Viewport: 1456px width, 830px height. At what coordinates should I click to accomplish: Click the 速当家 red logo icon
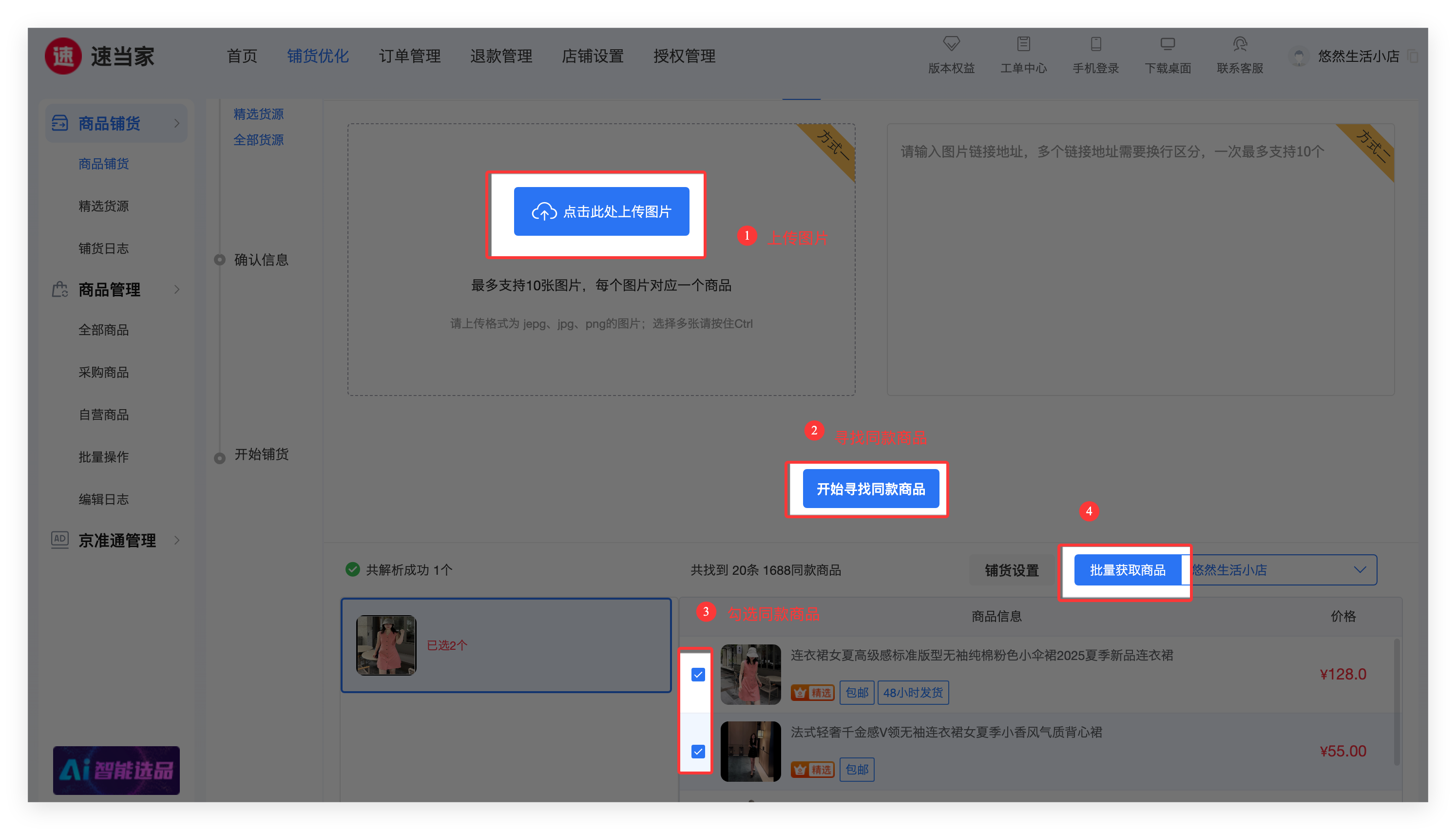pyautogui.click(x=63, y=56)
